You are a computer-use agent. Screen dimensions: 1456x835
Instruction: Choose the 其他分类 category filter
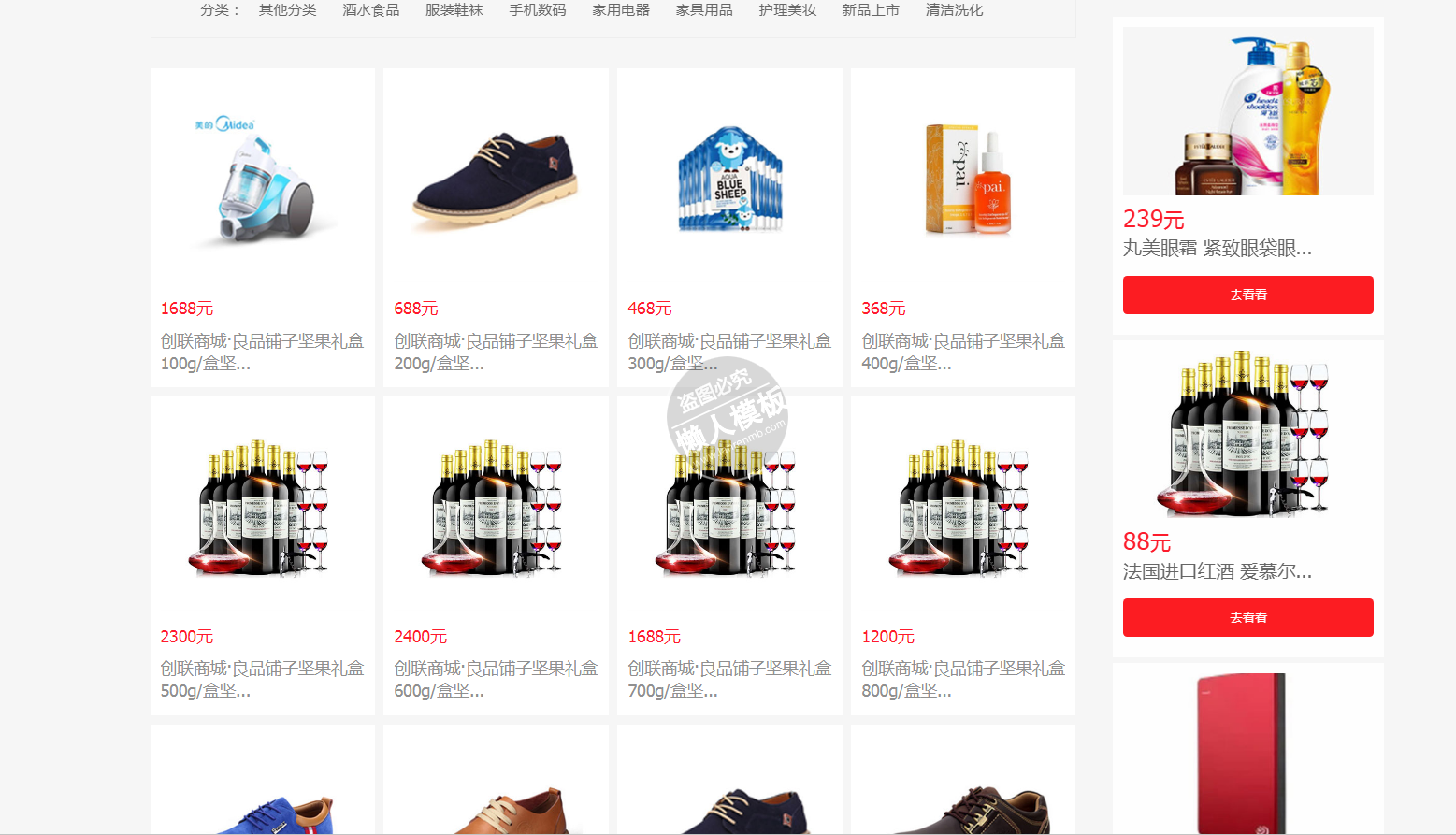pos(288,10)
